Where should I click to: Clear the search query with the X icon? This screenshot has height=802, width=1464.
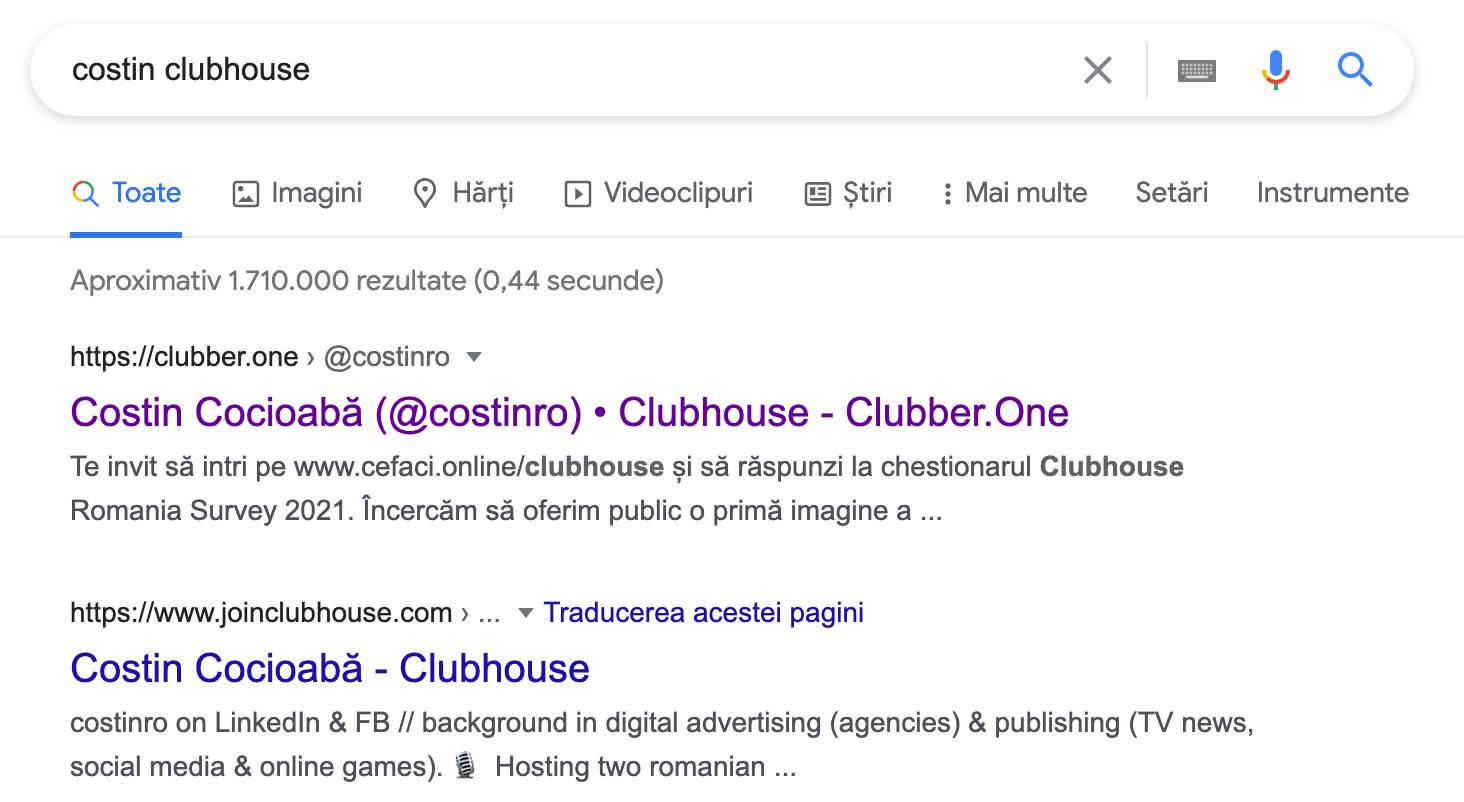(x=1097, y=70)
